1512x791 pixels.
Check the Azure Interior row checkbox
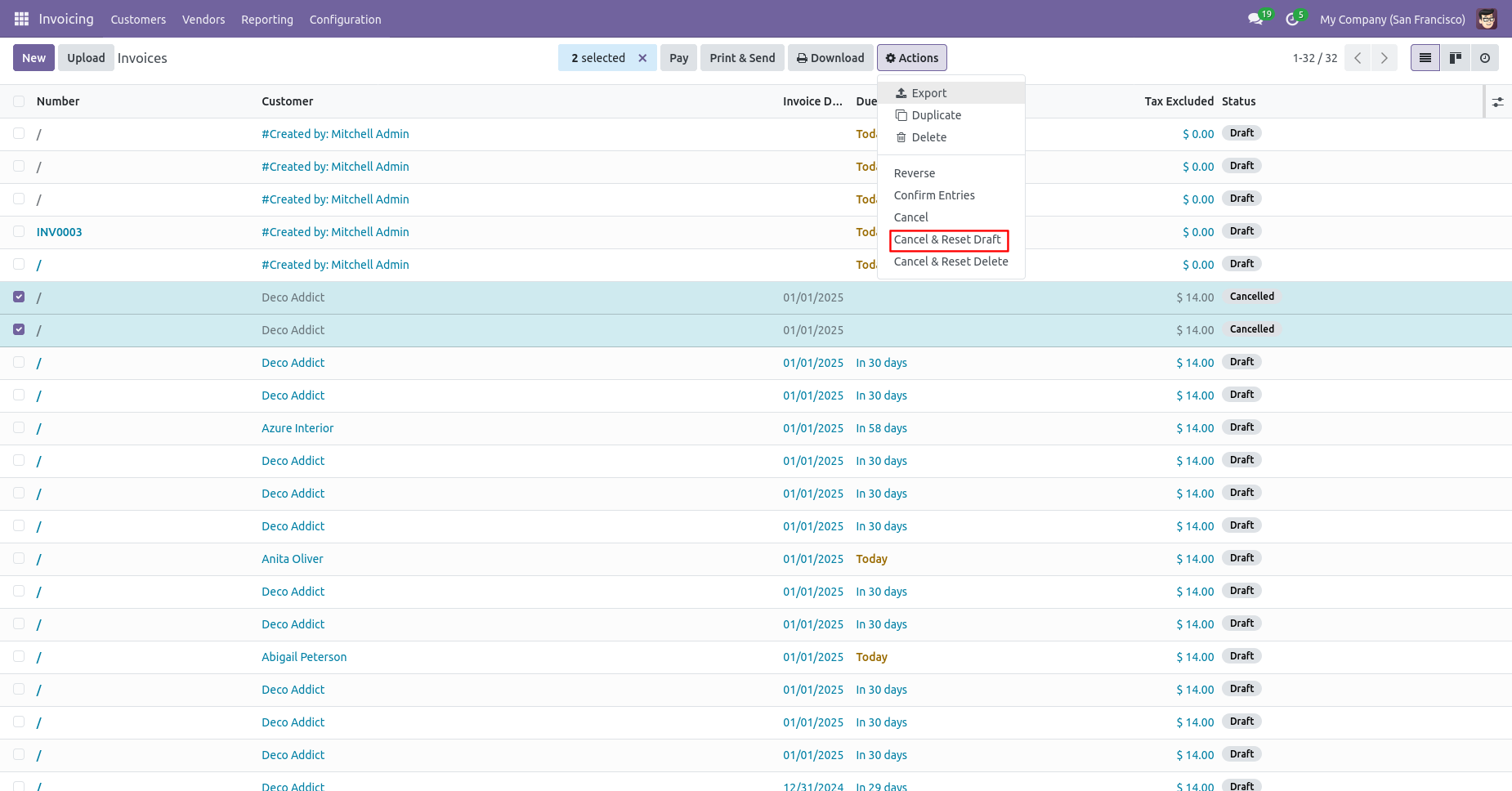[19, 427]
